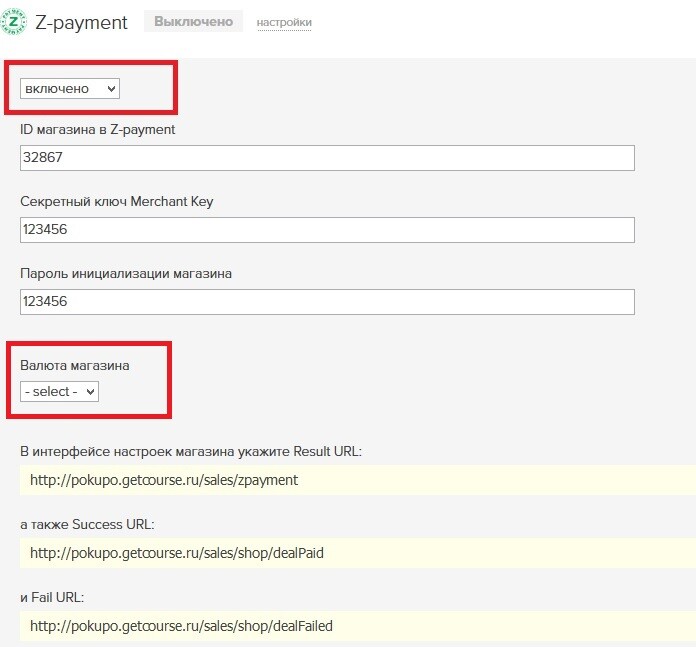The width and height of the screenshot is (696, 647).
Task: Click the Выключено status badge
Action: pos(193,21)
